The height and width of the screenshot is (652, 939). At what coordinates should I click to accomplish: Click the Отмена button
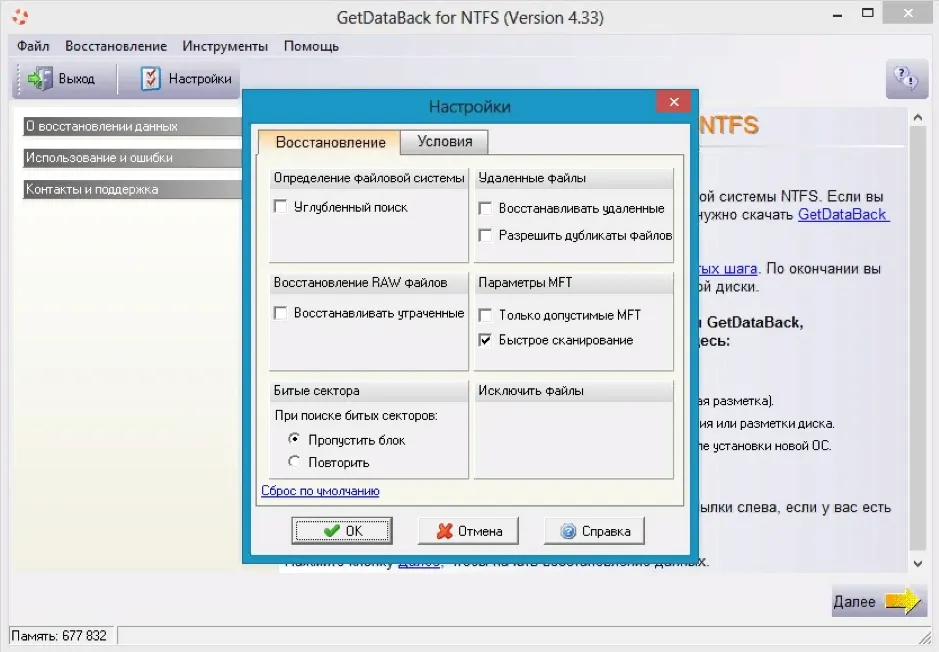pyautogui.click(x=468, y=531)
